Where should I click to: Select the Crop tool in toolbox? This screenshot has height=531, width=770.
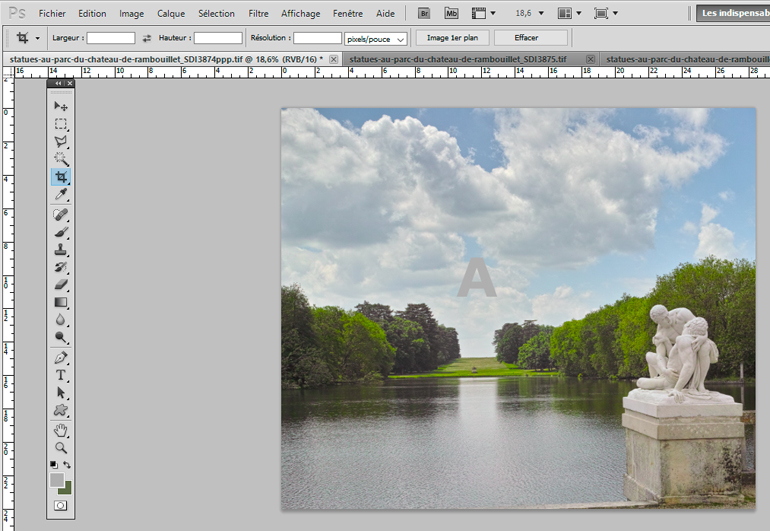click(x=60, y=177)
